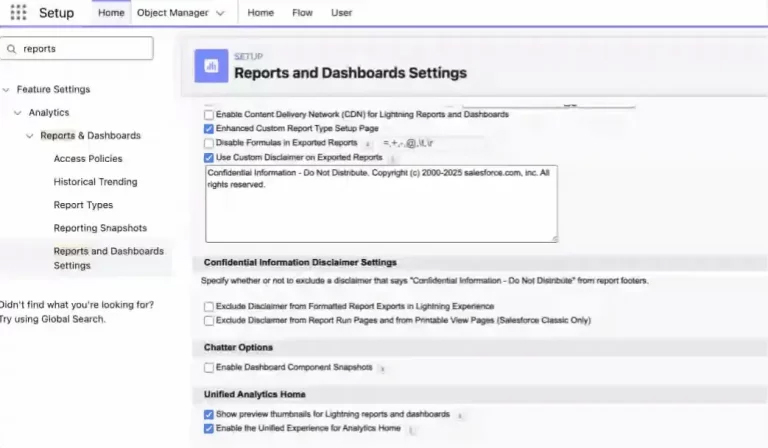Check Exclude Disclaimer from Formatted Report Exports

[x=208, y=306]
